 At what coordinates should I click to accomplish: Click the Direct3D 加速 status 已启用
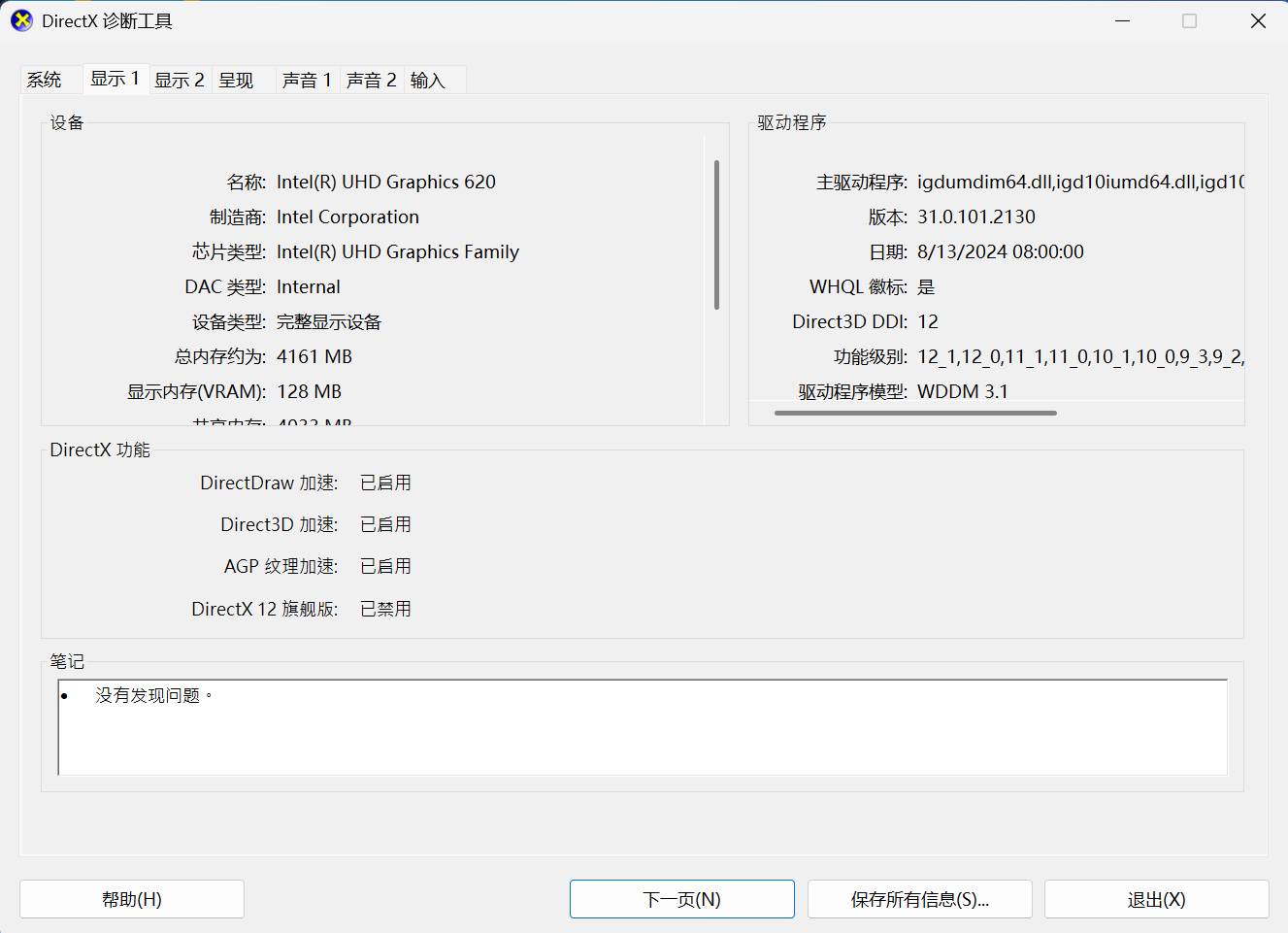(x=385, y=524)
